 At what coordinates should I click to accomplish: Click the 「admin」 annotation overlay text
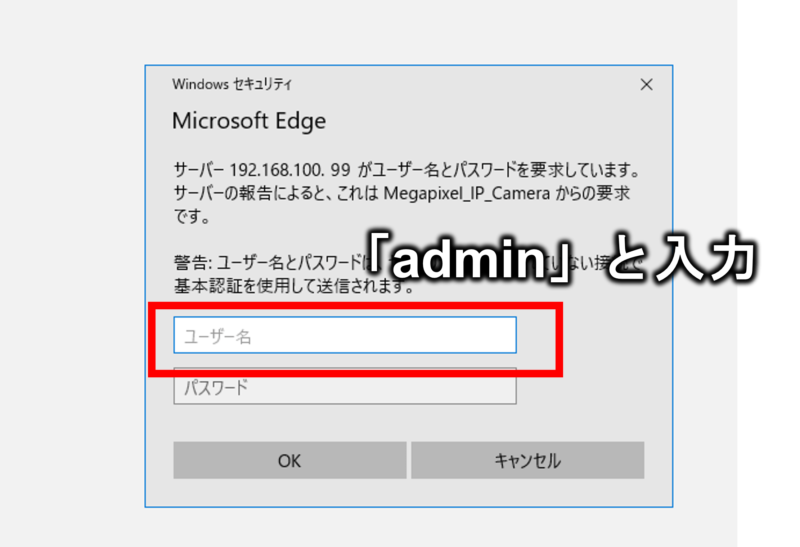(x=468, y=259)
